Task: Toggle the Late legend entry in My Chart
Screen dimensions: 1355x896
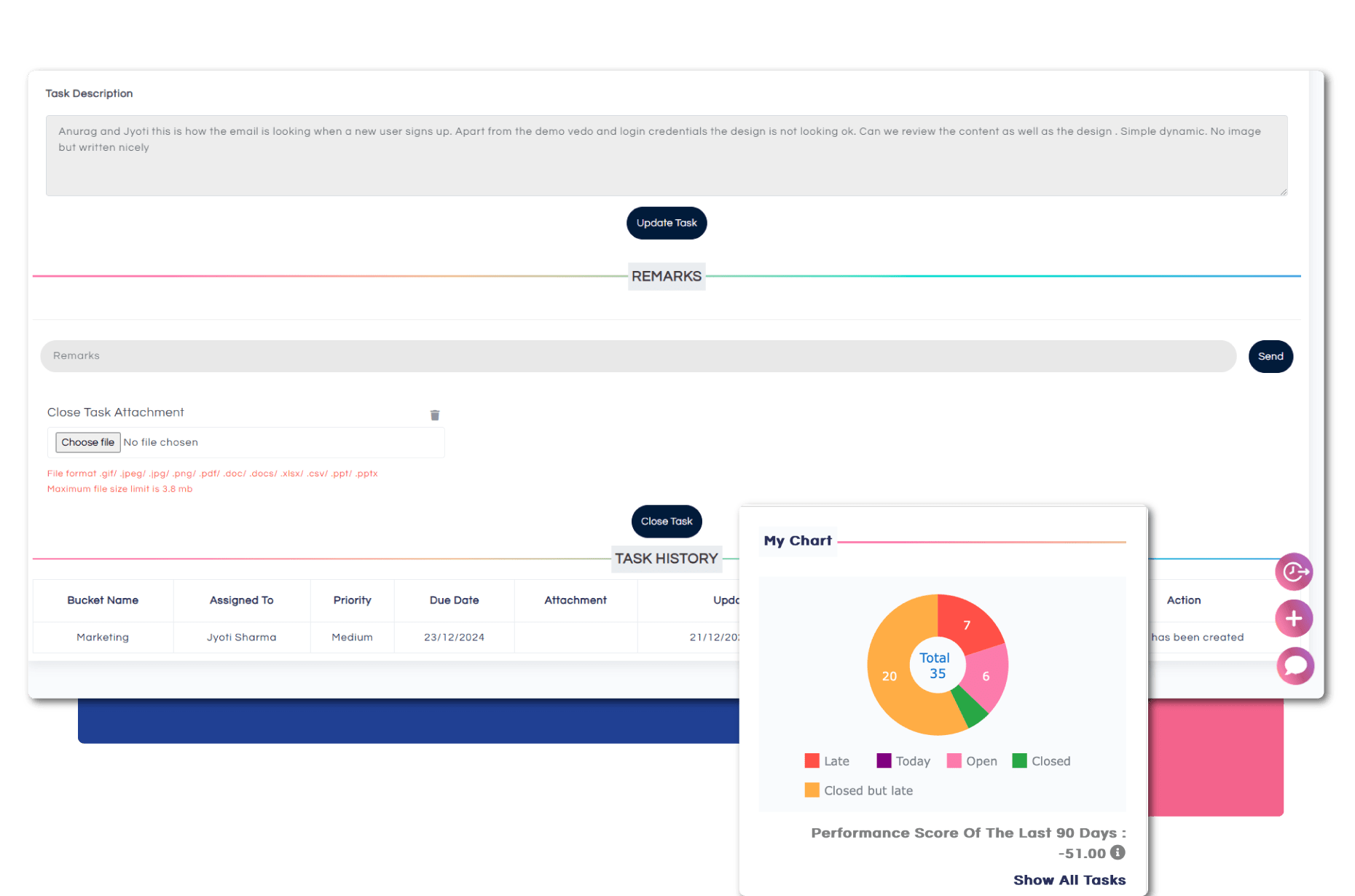Action: click(x=827, y=761)
